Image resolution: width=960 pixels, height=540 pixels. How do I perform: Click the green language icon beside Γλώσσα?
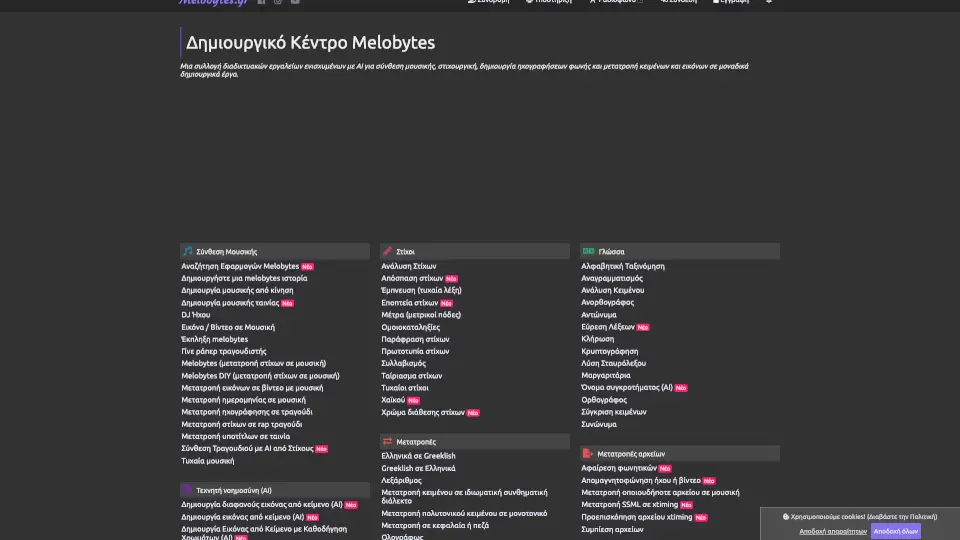(588, 251)
